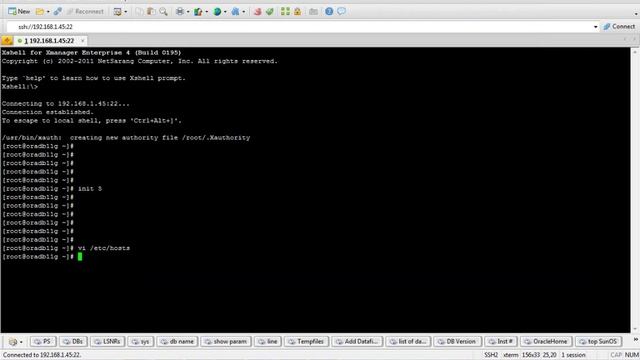The width and height of the screenshot is (640, 360).
Task: Click the link/disconnect chain icon
Action: point(58,11)
